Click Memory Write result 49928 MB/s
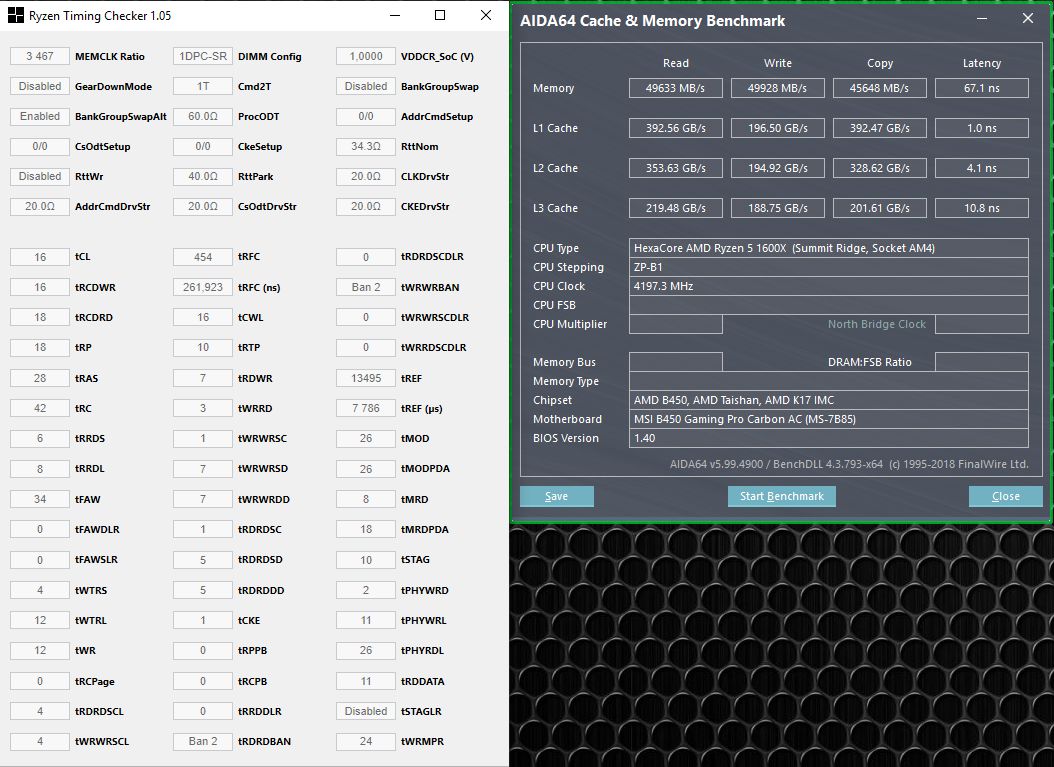This screenshot has height=767, width=1054. [778, 88]
